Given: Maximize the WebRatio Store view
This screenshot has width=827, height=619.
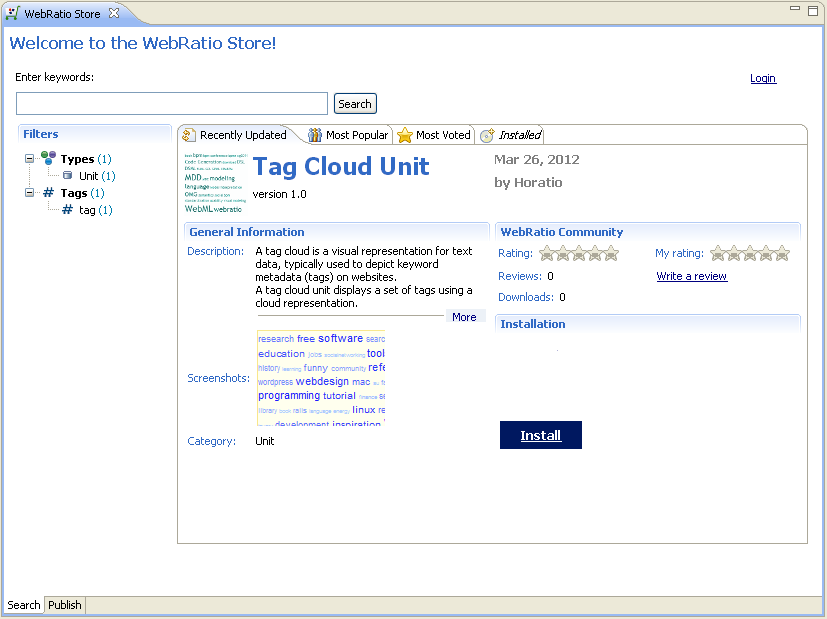Looking at the screenshot, I should coord(813,11).
